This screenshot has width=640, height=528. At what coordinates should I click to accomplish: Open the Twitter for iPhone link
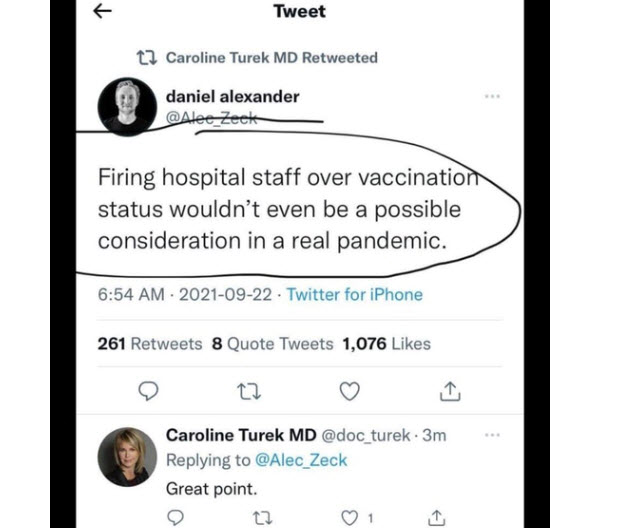click(x=354, y=294)
